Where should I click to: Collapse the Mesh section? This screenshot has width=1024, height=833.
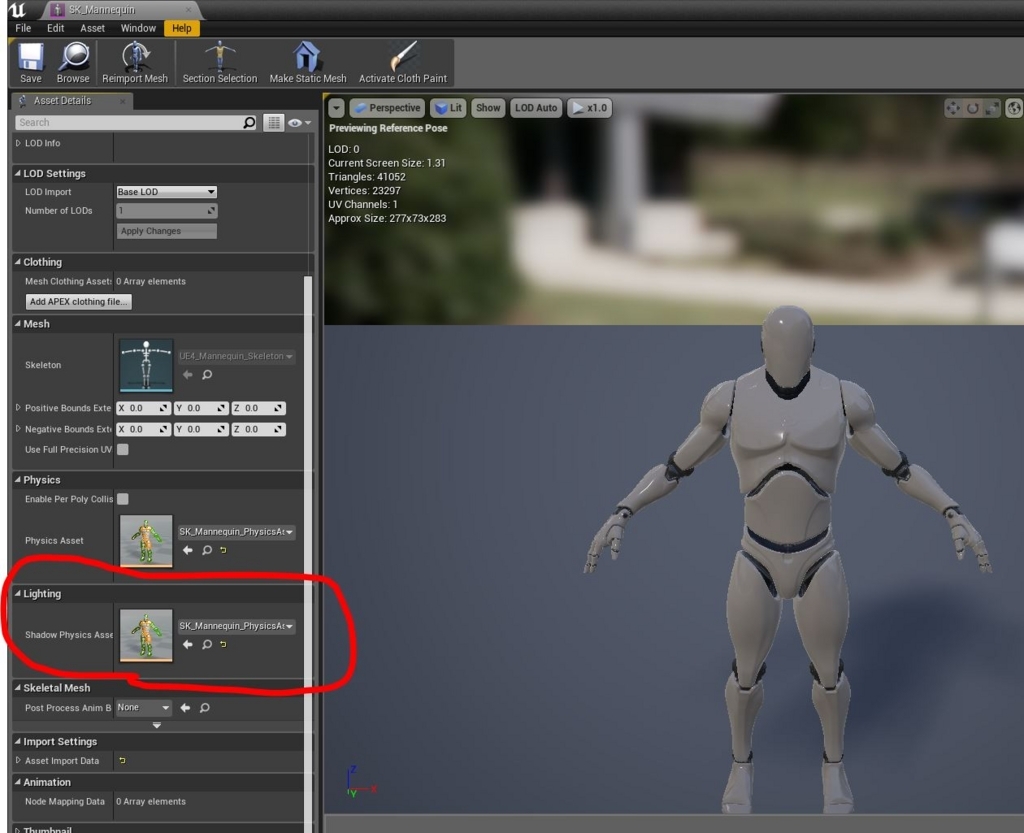[x=18, y=323]
